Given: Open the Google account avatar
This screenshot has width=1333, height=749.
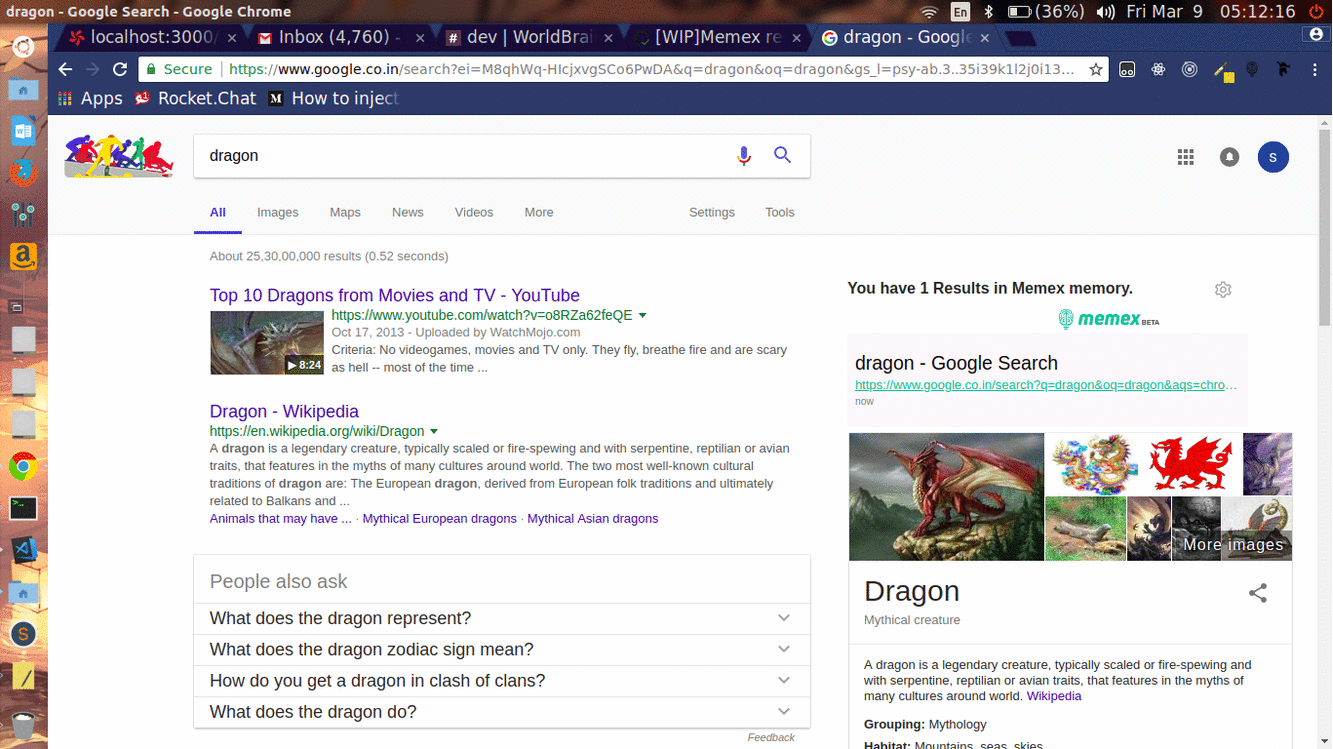Looking at the screenshot, I should pyautogui.click(x=1273, y=157).
